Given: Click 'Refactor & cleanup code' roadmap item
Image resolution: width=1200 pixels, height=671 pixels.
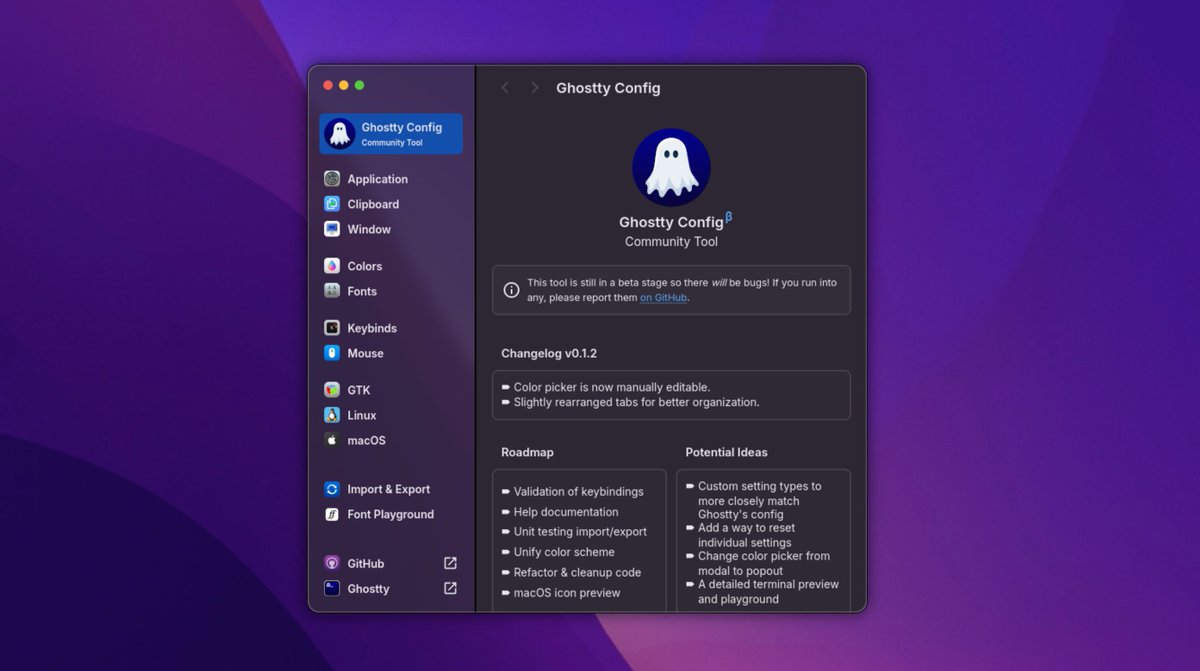Looking at the screenshot, I should (x=577, y=572).
